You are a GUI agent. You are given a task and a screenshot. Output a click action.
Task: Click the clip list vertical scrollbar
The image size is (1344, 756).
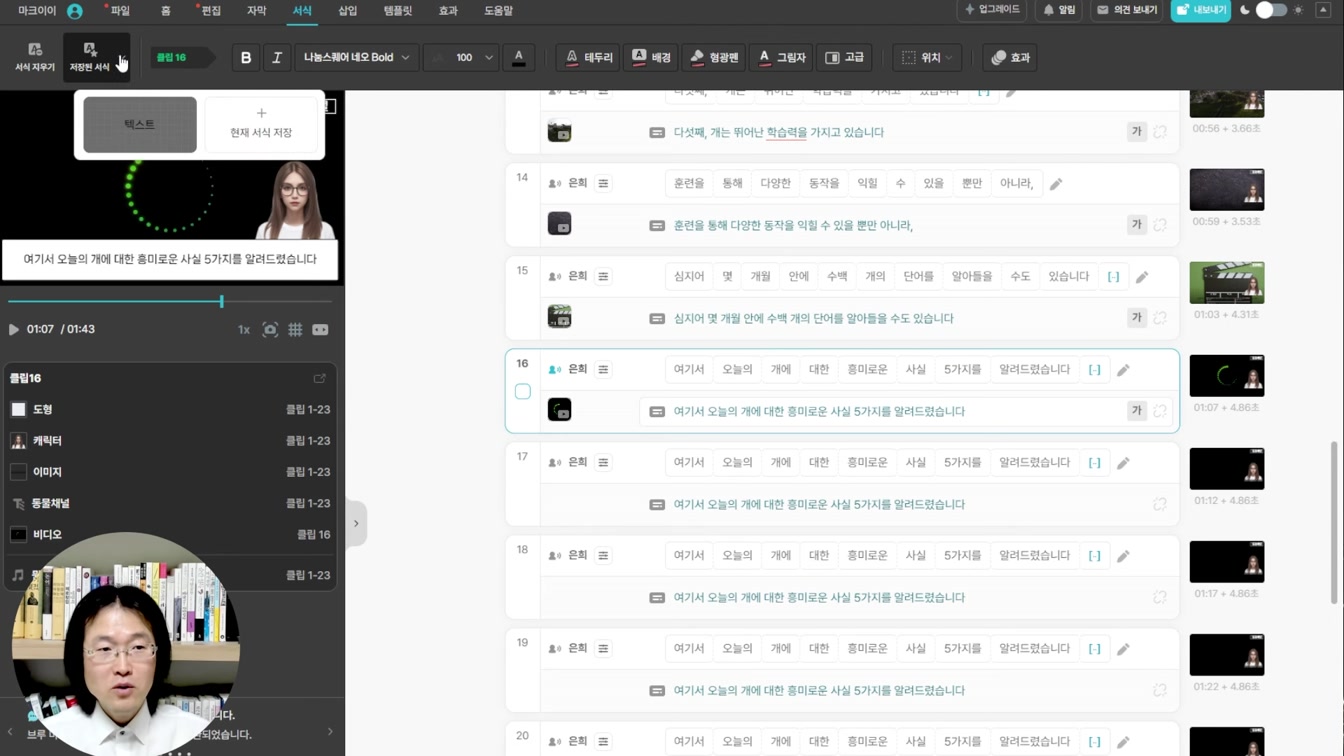tap(1334, 522)
